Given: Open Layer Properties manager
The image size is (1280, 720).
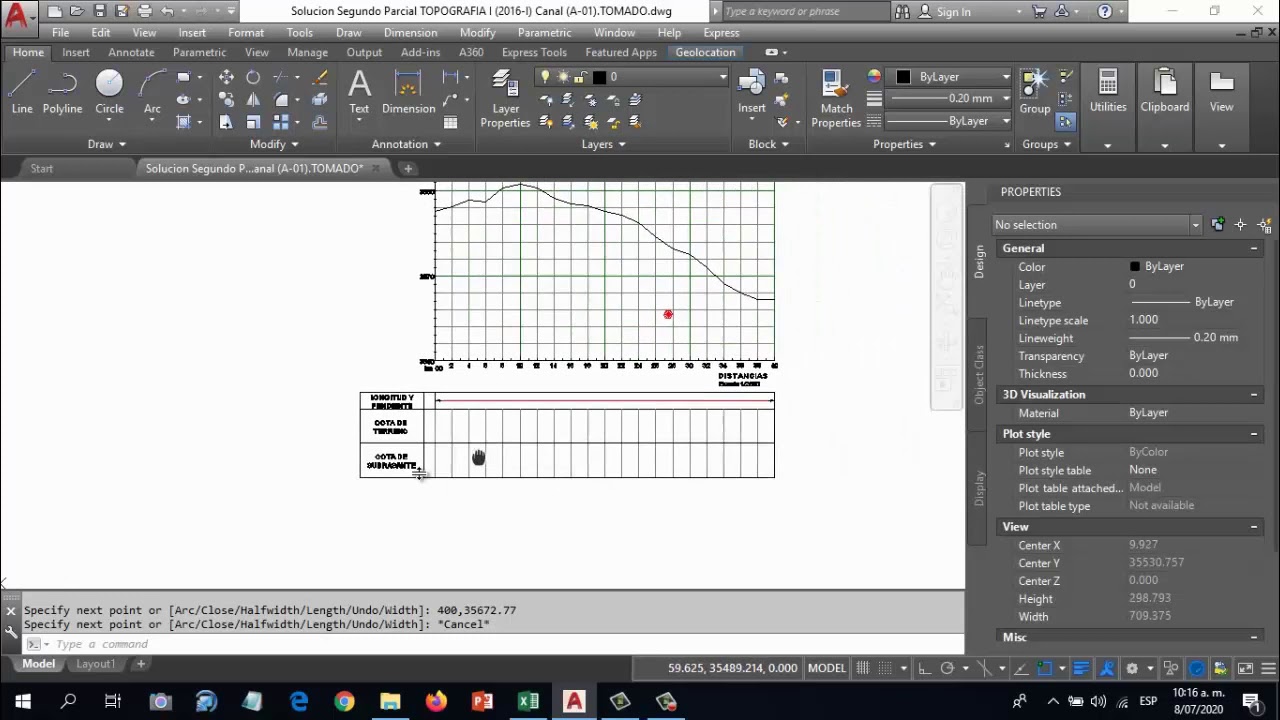Looking at the screenshot, I should (505, 99).
